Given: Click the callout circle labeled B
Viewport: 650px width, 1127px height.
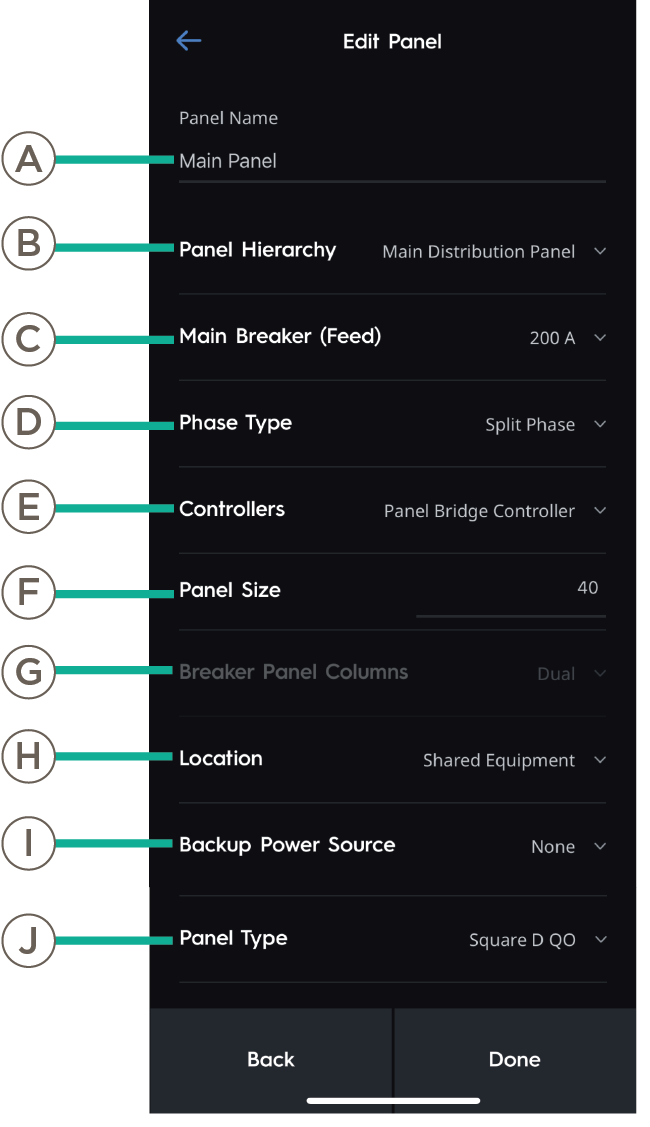Looking at the screenshot, I should coord(29,244).
